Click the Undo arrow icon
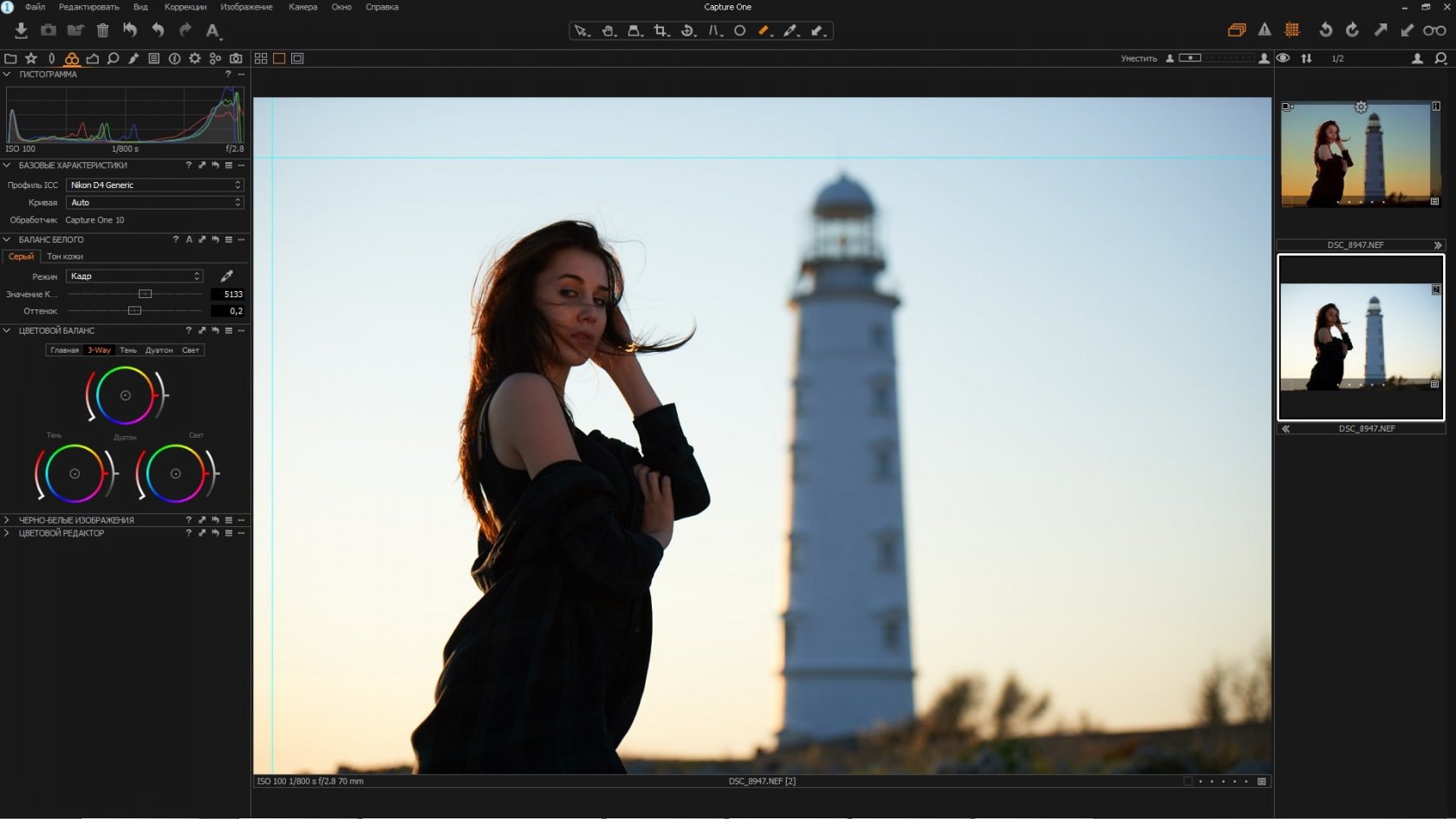 coord(158,30)
